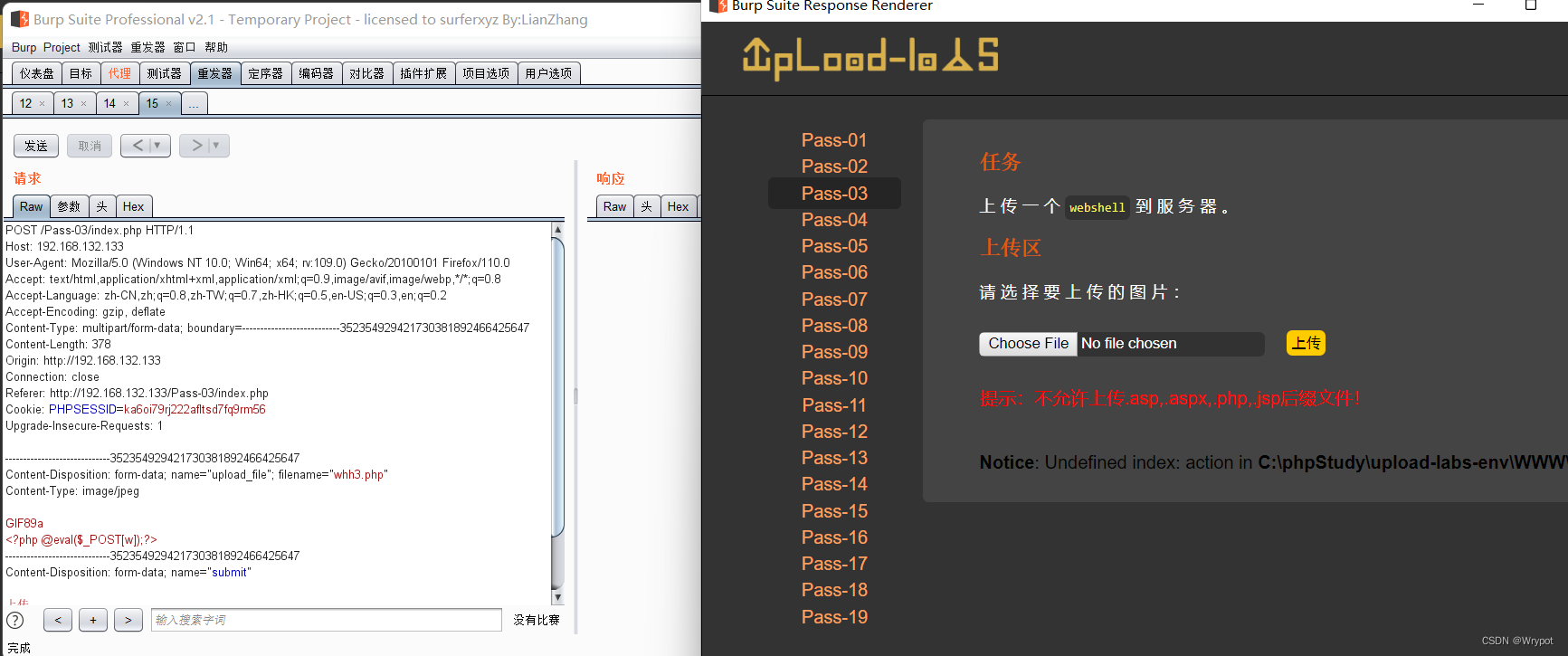Open history dropdown beside the back arrow

[x=158, y=146]
